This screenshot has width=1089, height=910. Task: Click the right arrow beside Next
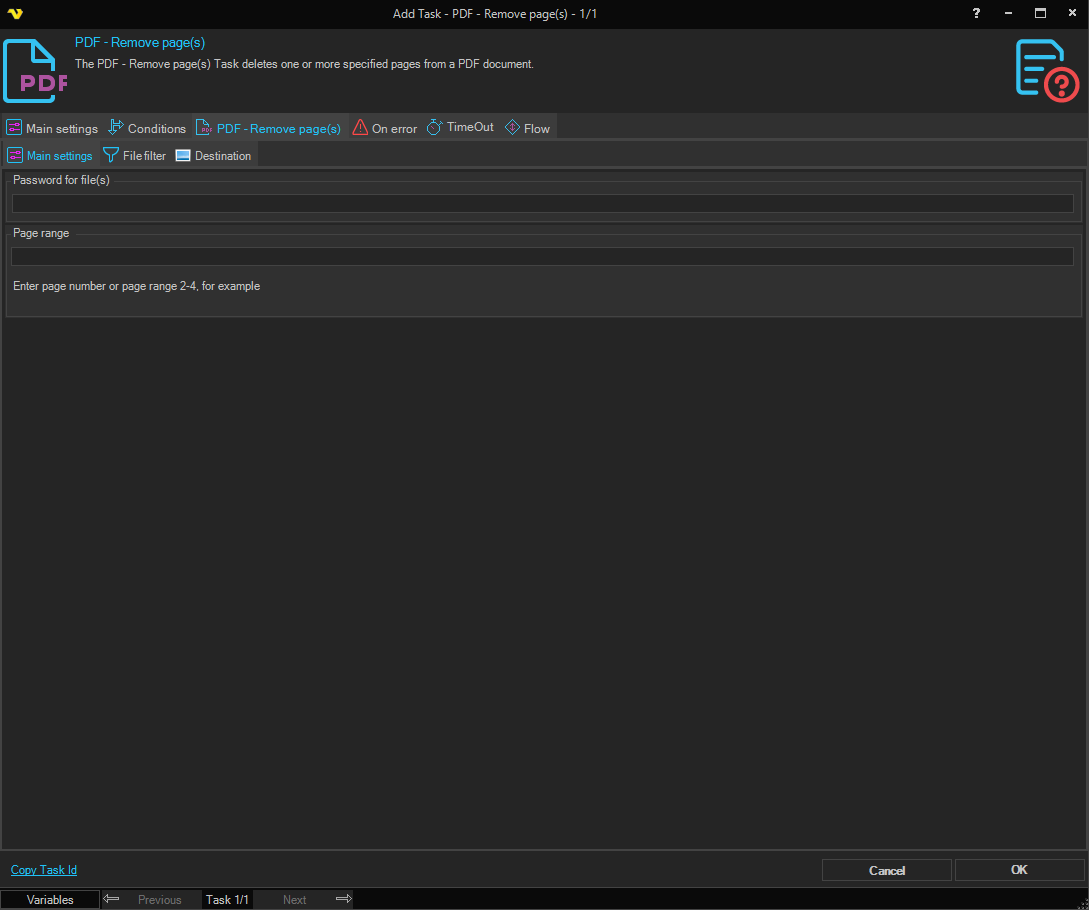343,899
